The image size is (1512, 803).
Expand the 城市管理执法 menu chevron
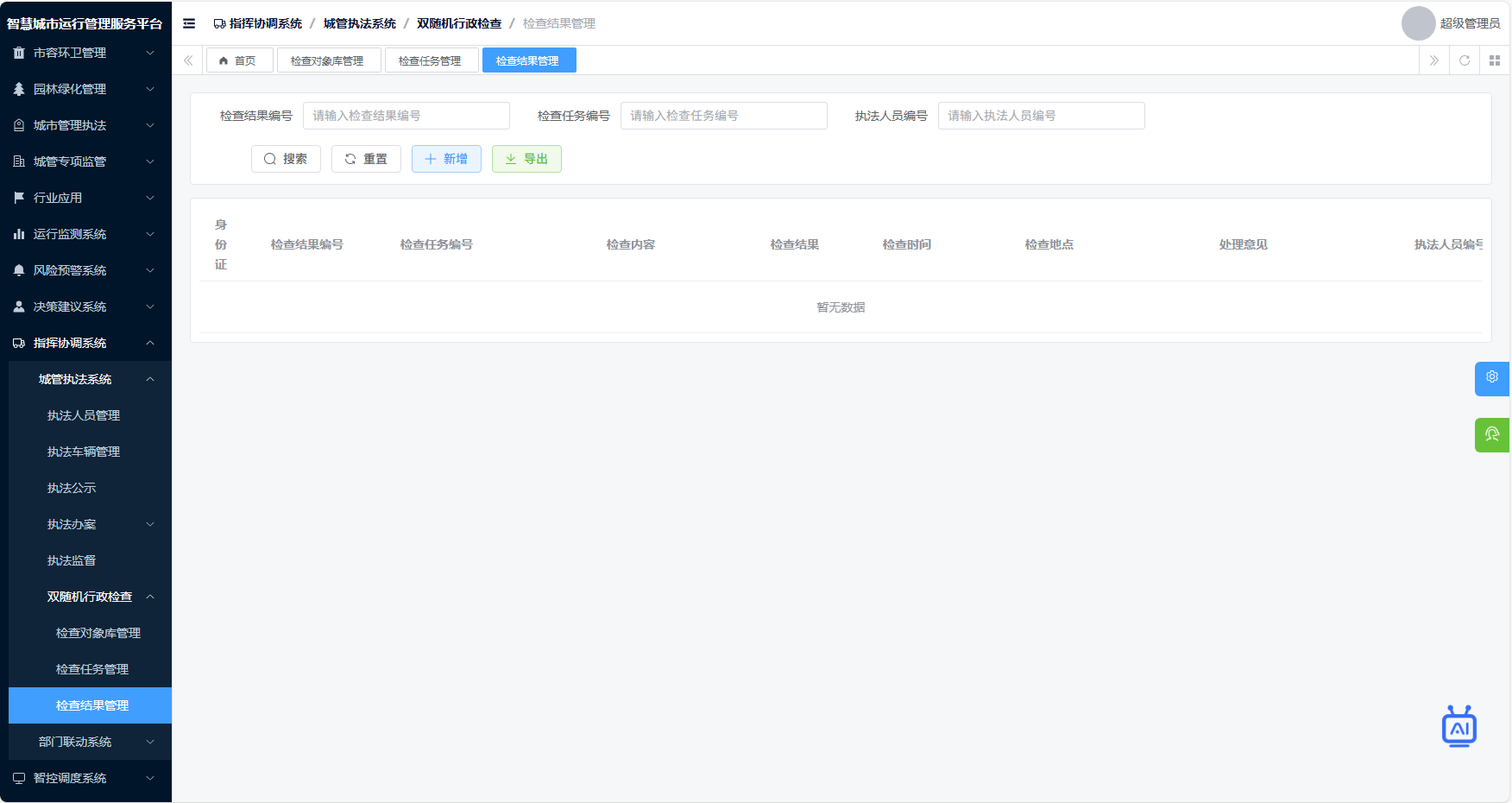[x=150, y=125]
